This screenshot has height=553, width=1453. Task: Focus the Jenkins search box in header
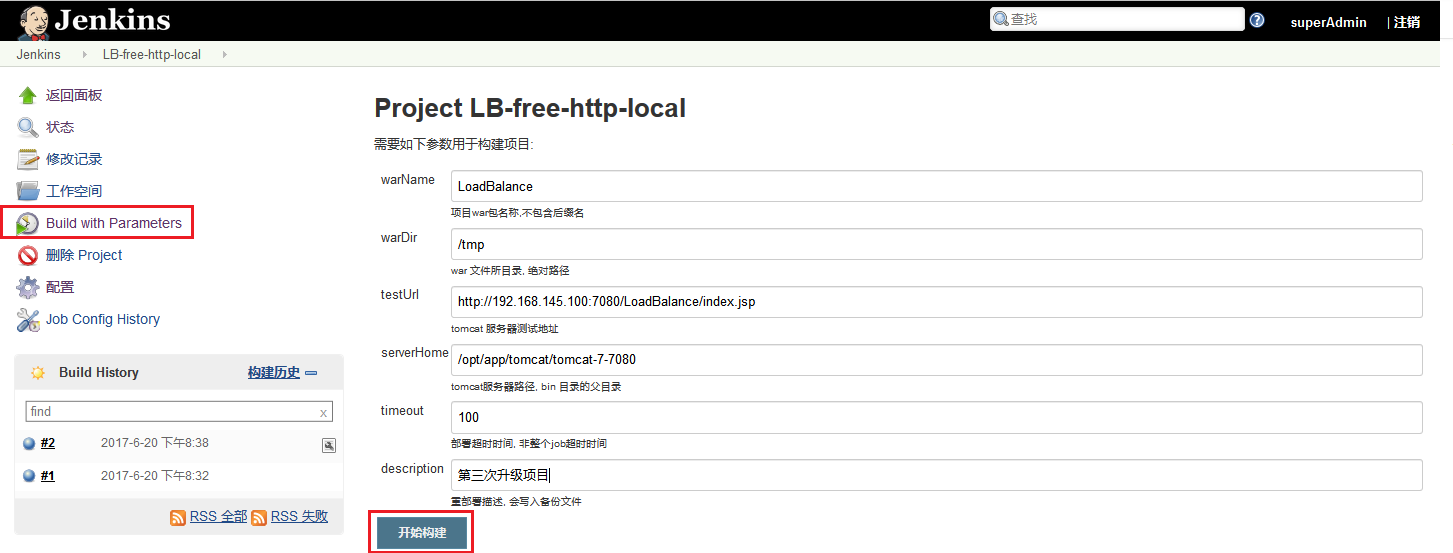point(1118,19)
